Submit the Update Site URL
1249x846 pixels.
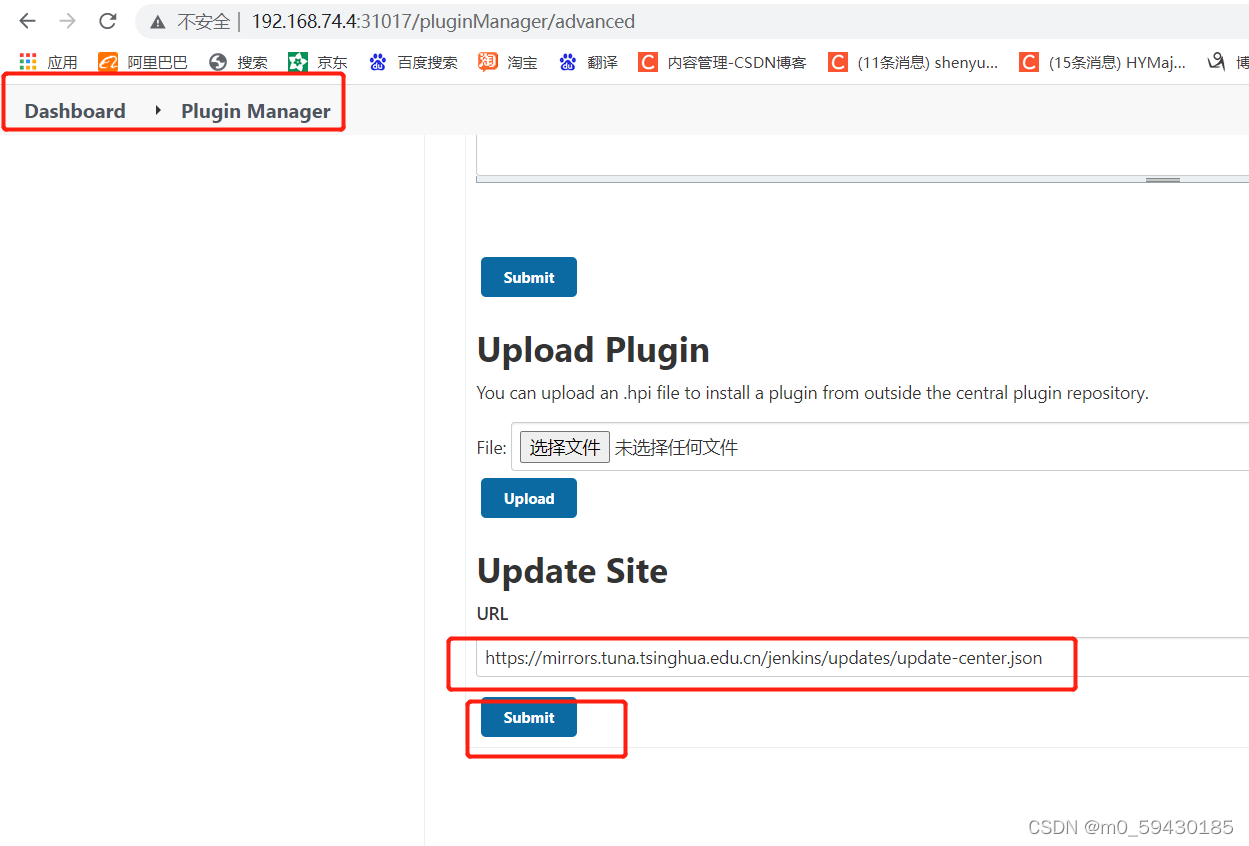529,717
